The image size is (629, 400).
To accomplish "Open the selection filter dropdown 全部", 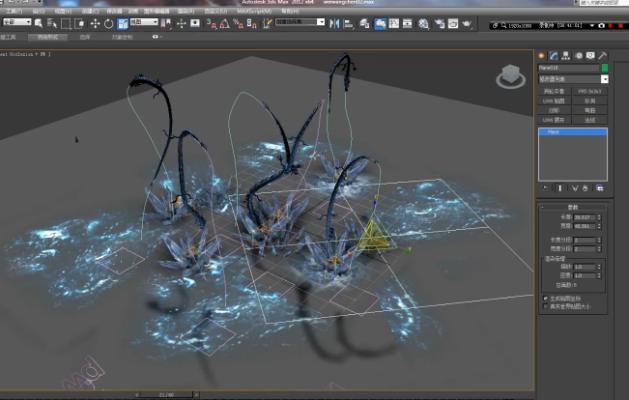I will [17, 22].
